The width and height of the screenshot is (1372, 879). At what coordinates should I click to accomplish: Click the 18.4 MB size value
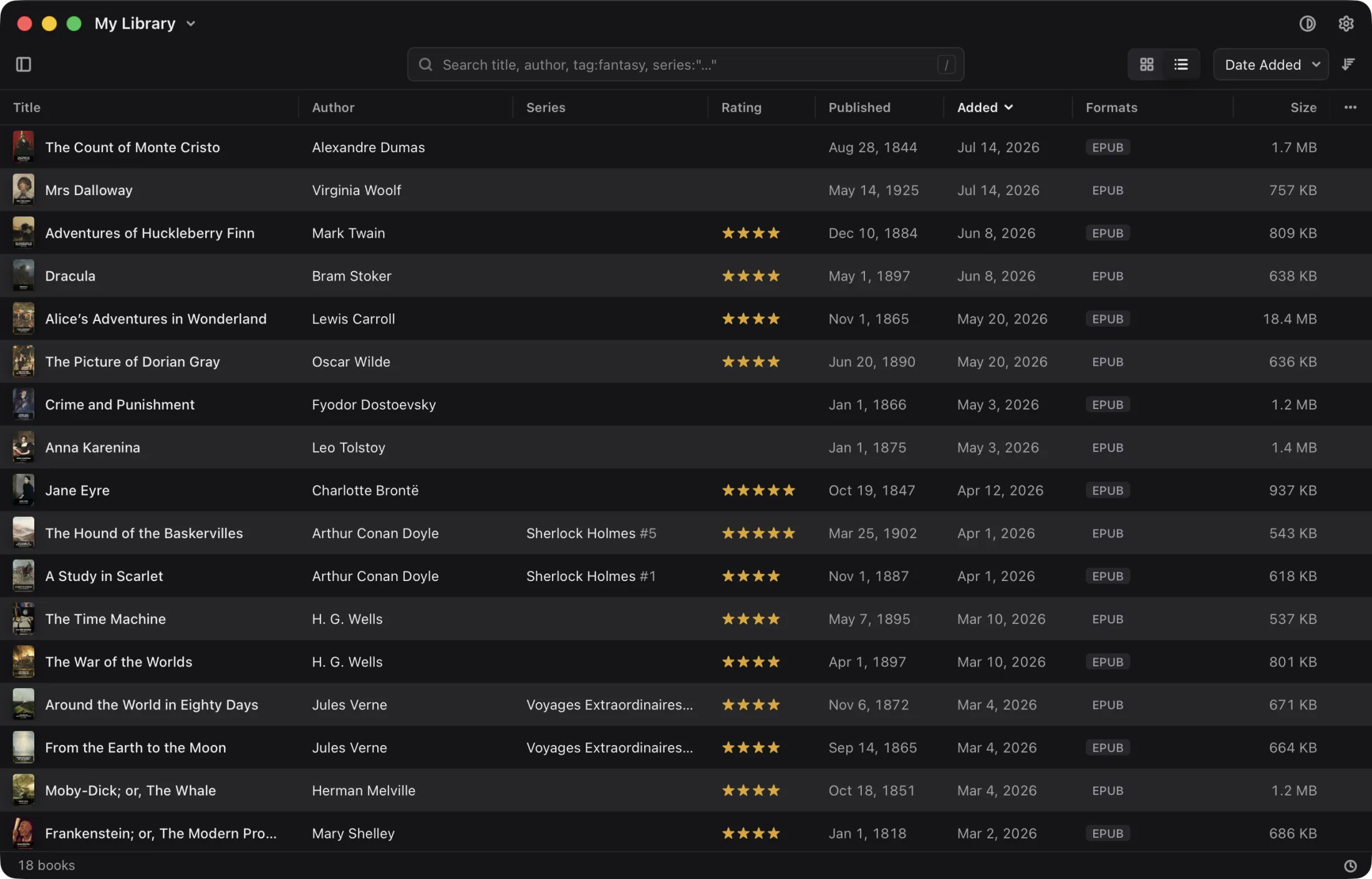1290,319
